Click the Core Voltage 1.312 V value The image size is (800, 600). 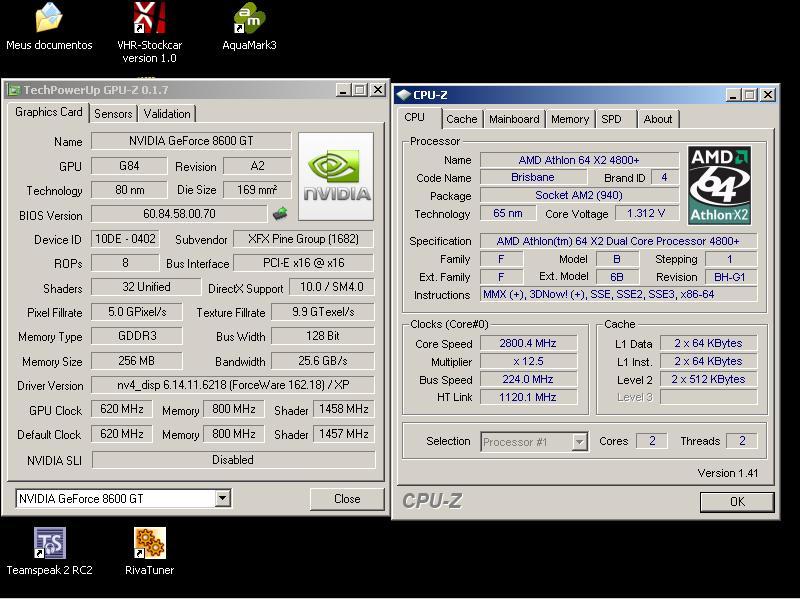(646, 213)
